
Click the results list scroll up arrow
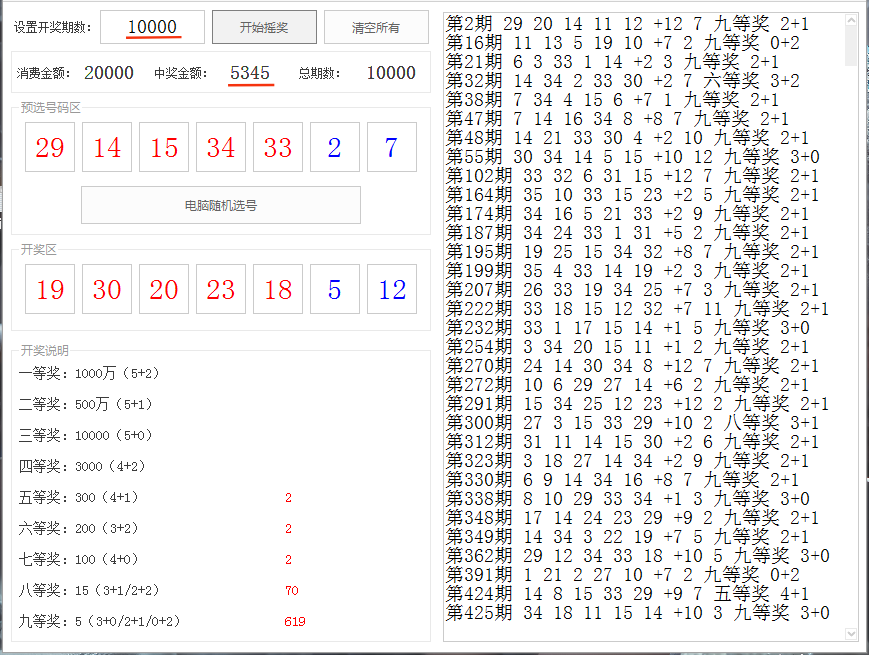coord(851,20)
